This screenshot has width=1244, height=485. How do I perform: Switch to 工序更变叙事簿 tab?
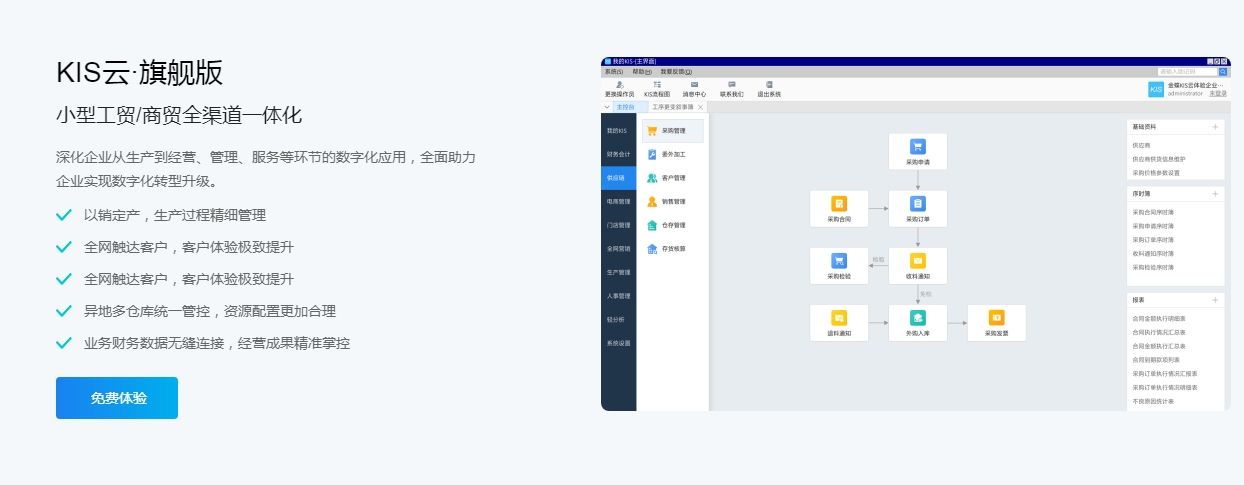tap(677, 106)
